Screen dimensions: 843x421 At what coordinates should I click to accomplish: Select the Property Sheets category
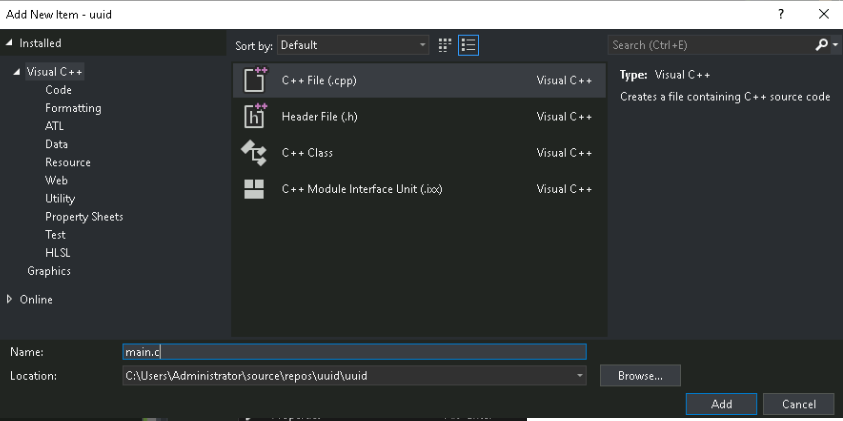[84, 217]
